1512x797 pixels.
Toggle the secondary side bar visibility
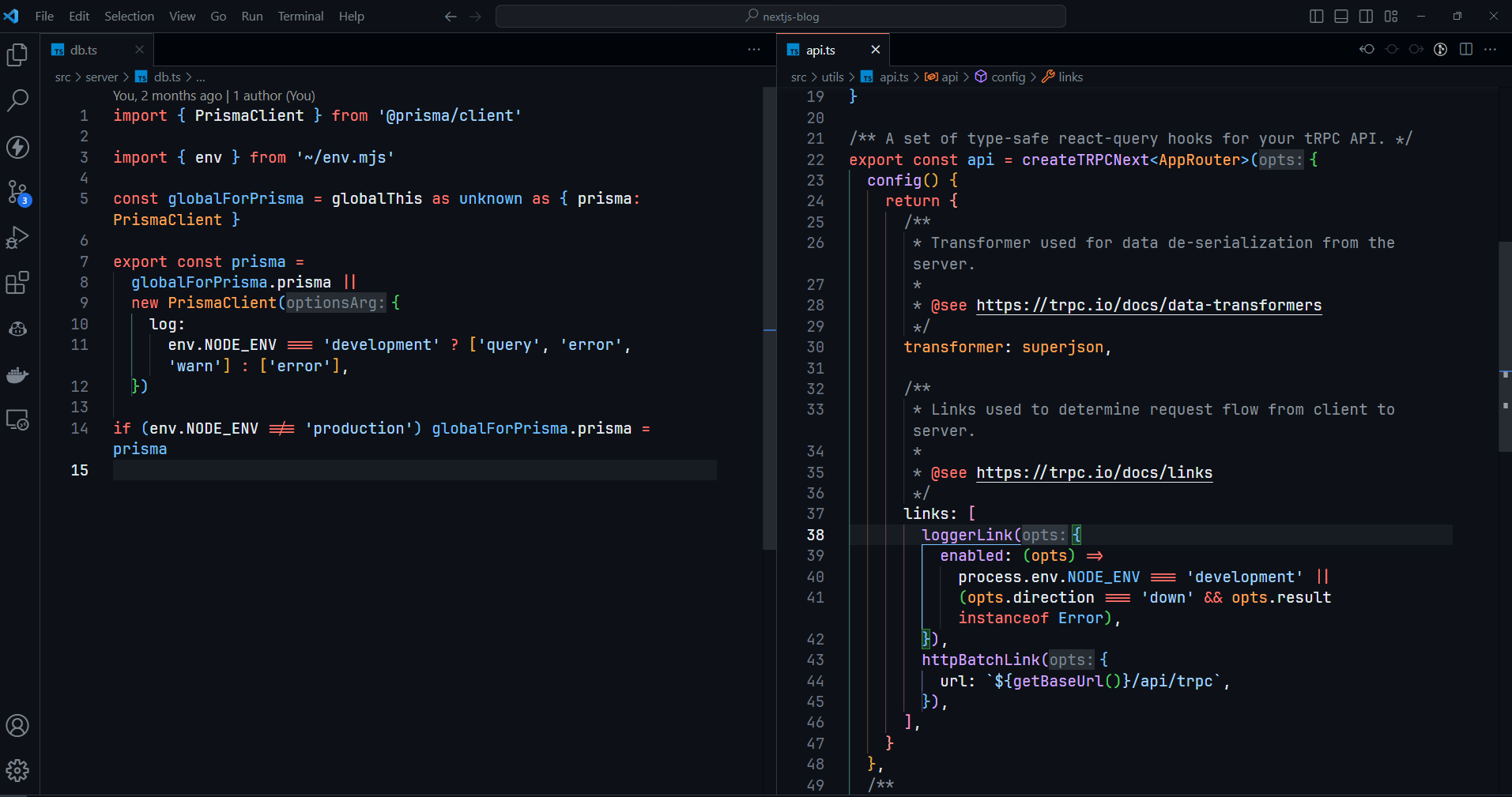click(x=1366, y=17)
